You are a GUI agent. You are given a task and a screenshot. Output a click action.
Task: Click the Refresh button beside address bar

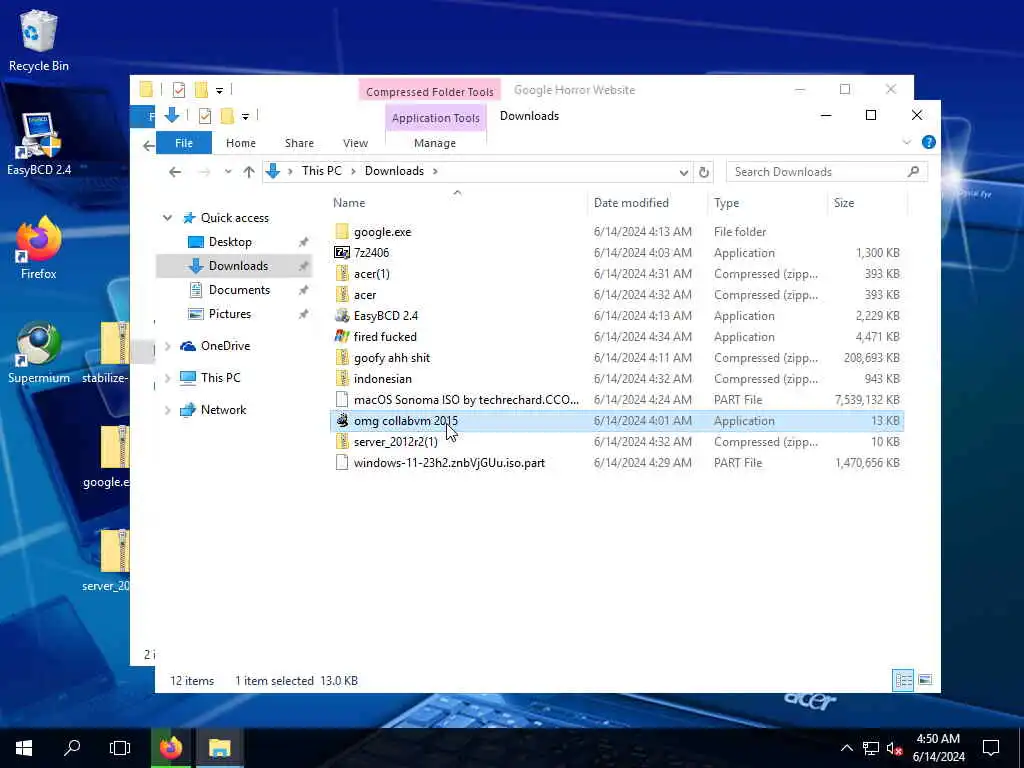pyautogui.click(x=703, y=172)
